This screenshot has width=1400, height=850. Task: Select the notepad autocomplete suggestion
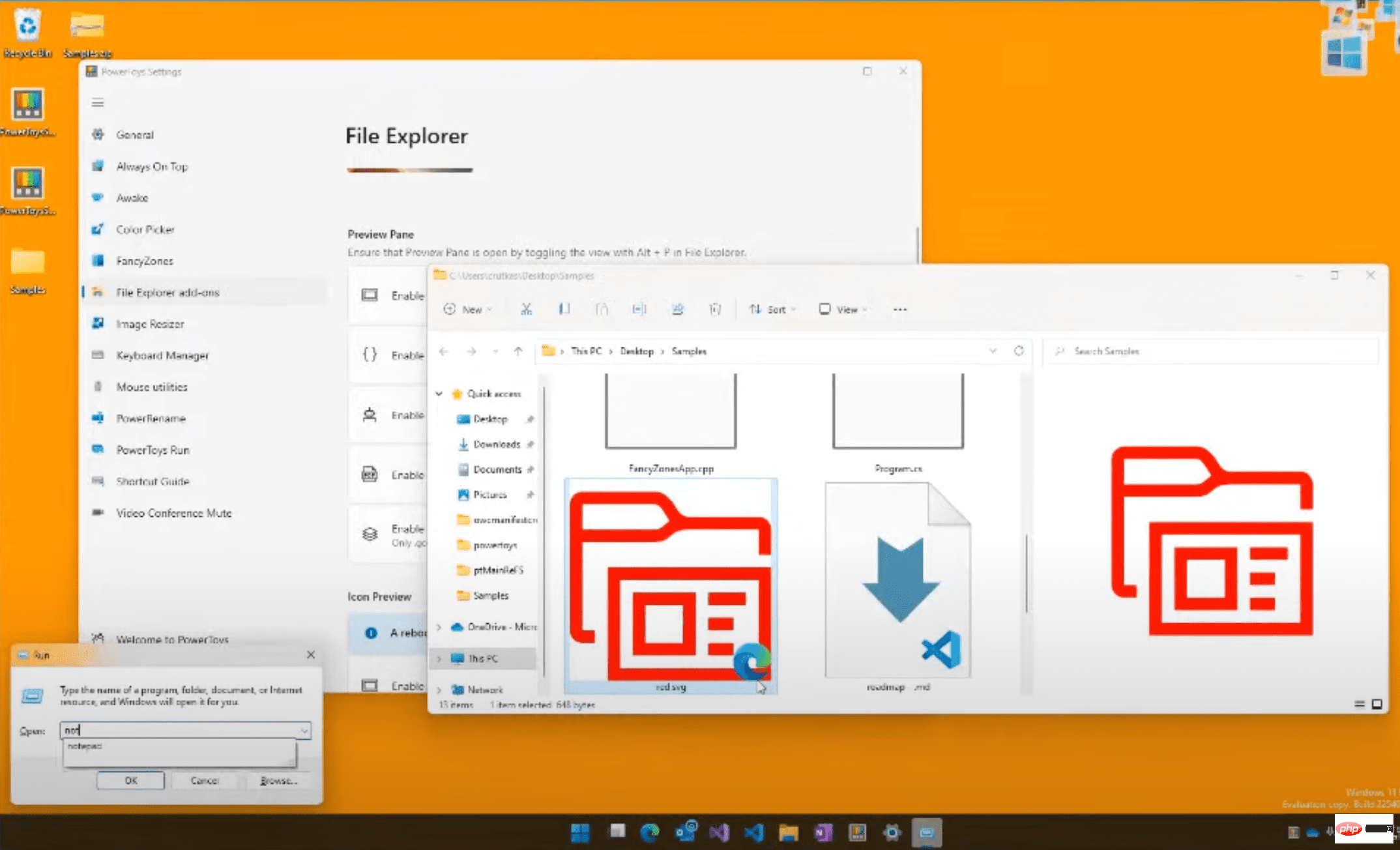tap(85, 746)
